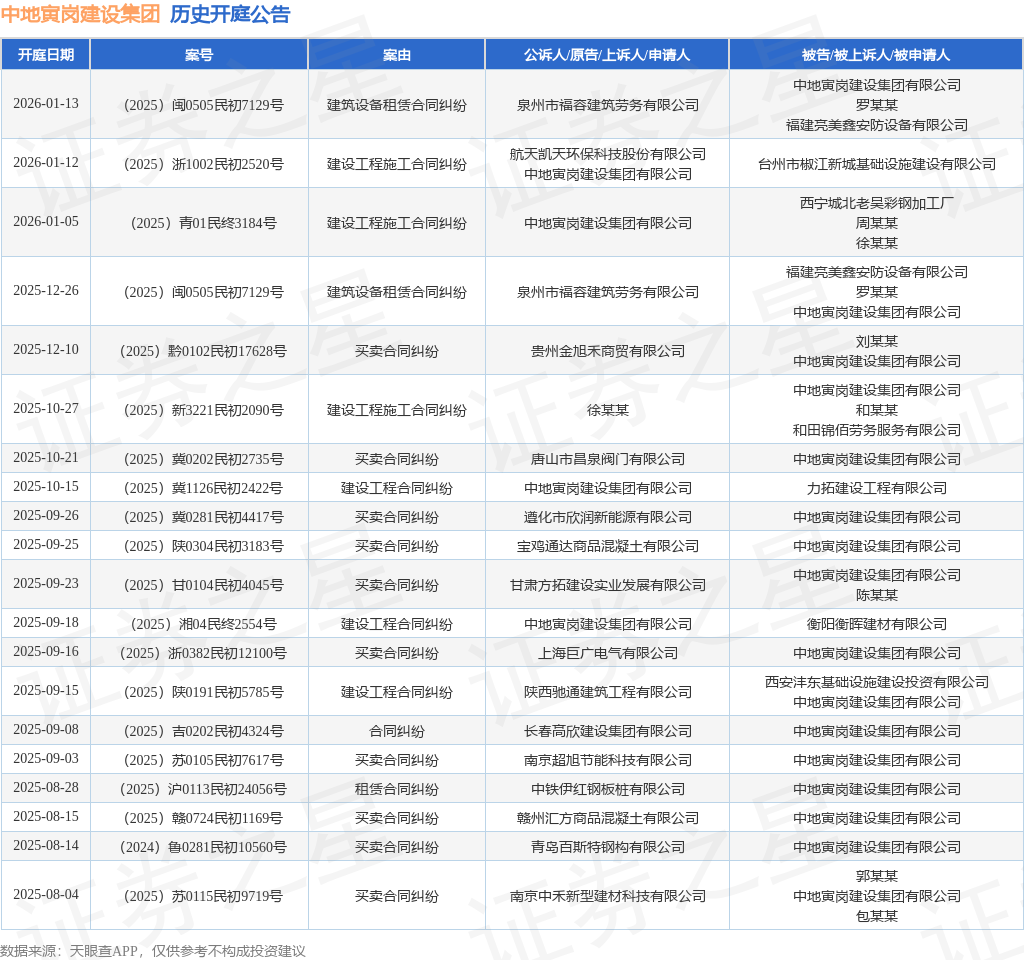Select case number (2025)湘04民终2554号
Viewport: 1024px width, 960px height.
click(x=203, y=624)
